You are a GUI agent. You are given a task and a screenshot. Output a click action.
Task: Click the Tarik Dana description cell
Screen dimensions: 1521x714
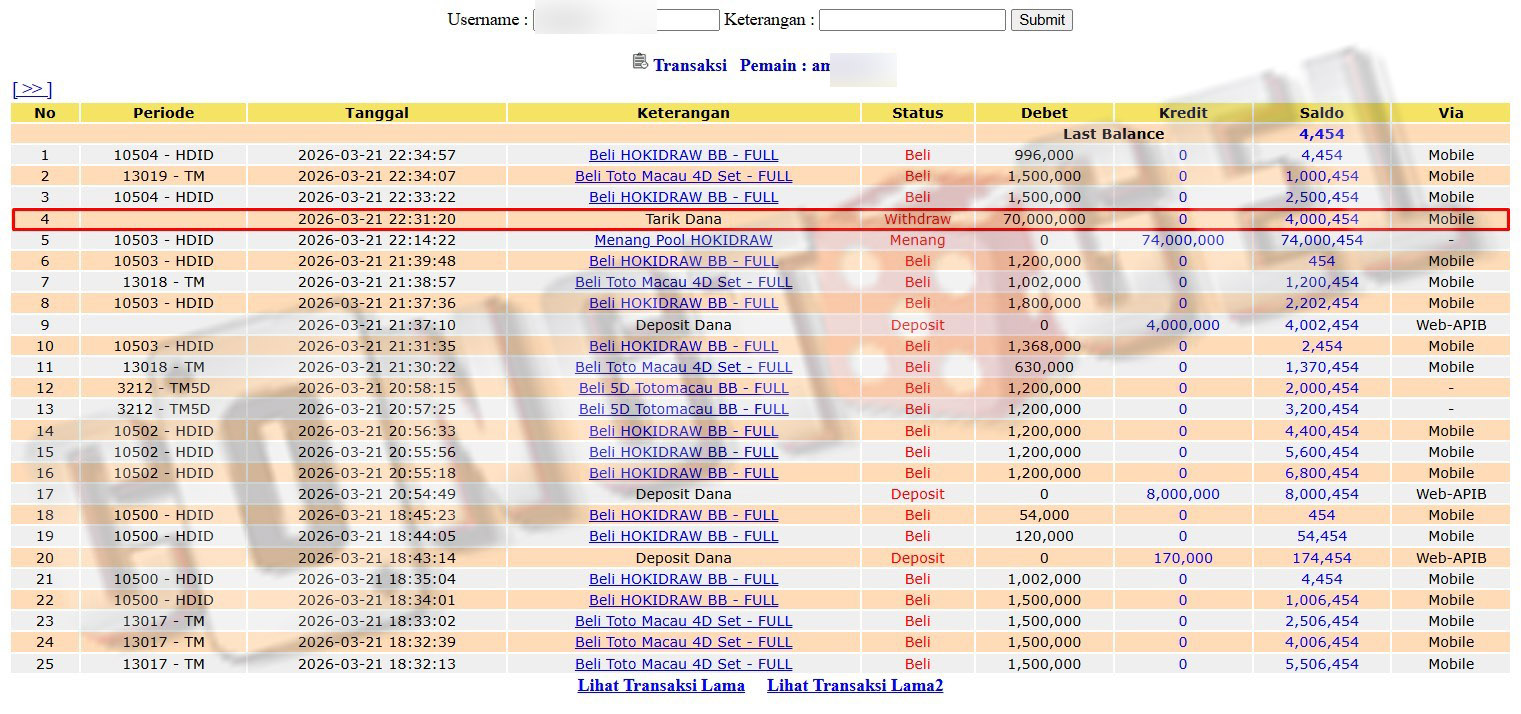pos(683,219)
